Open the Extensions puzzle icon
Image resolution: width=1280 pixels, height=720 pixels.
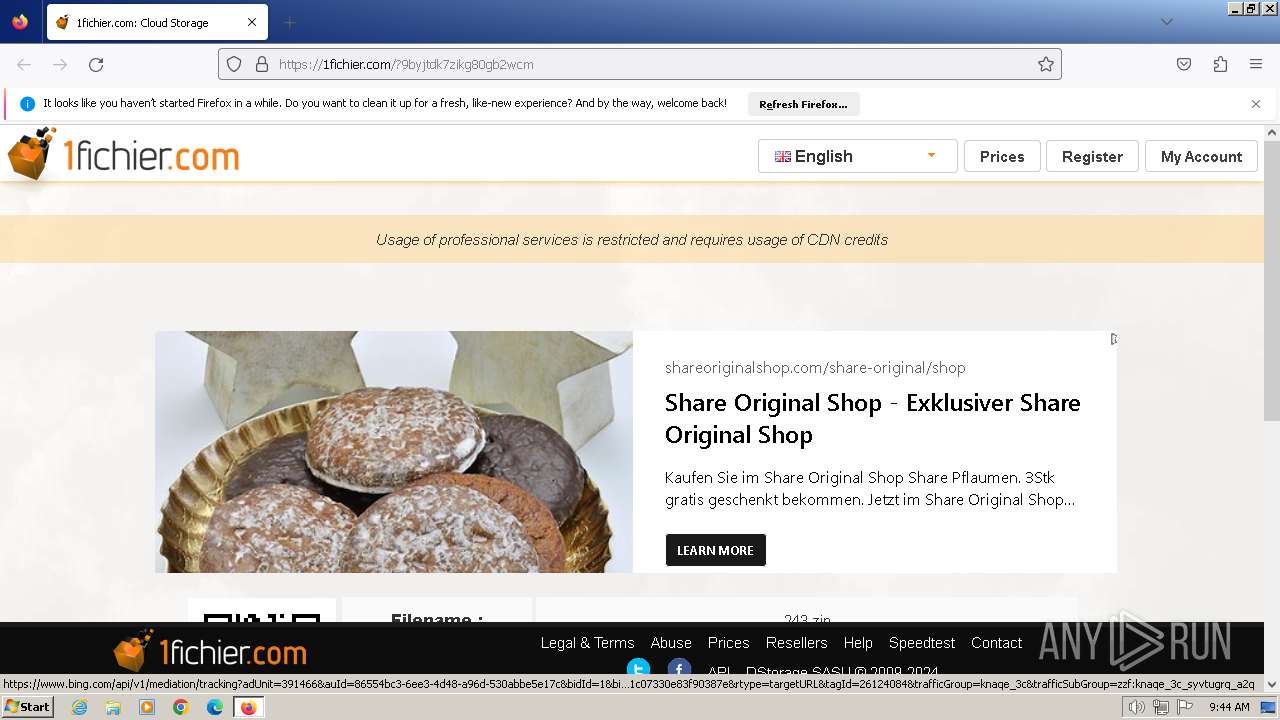[x=1220, y=64]
